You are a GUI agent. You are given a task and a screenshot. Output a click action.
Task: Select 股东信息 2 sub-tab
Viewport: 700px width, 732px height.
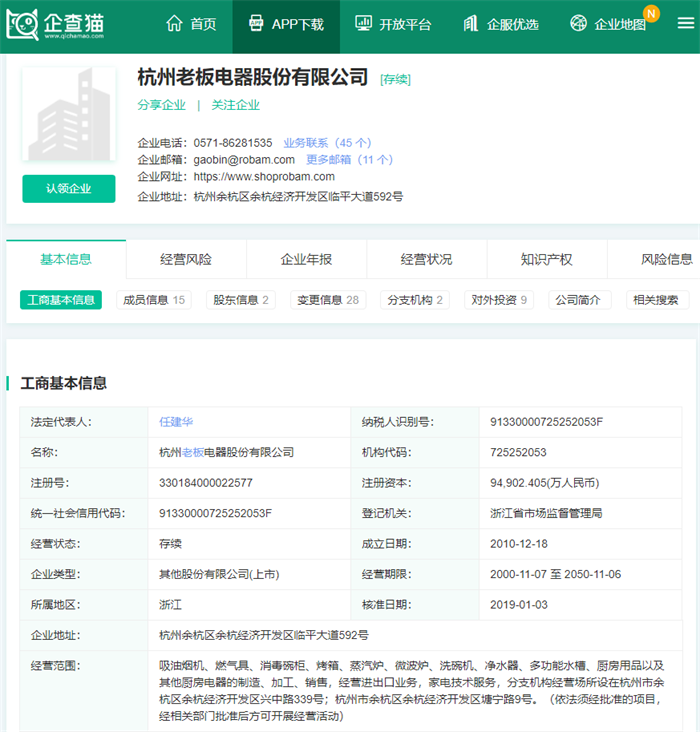coord(241,300)
